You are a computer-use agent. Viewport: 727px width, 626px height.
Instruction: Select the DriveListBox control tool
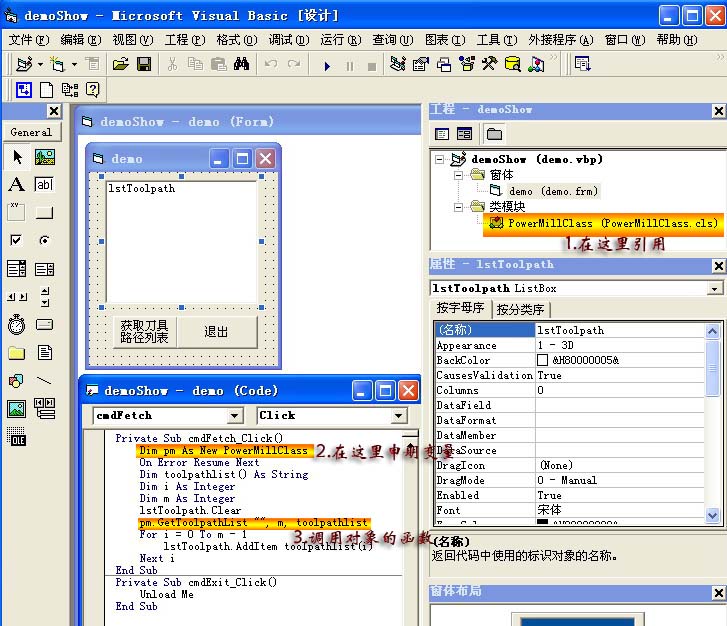point(45,325)
